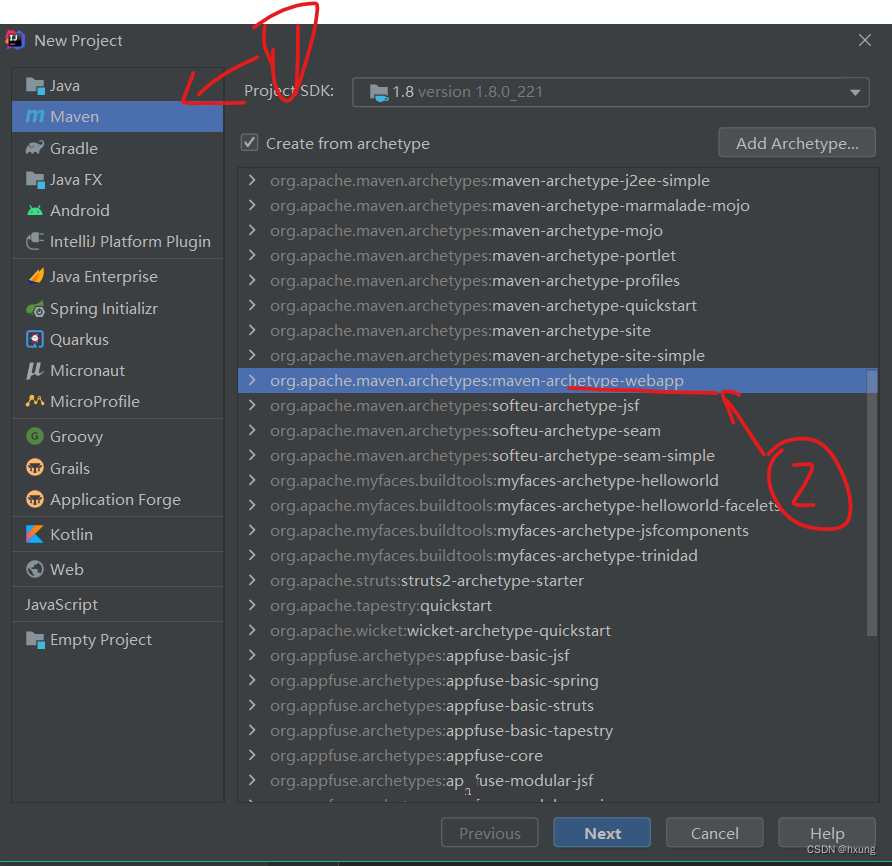Click the Grails icon

coord(35,468)
